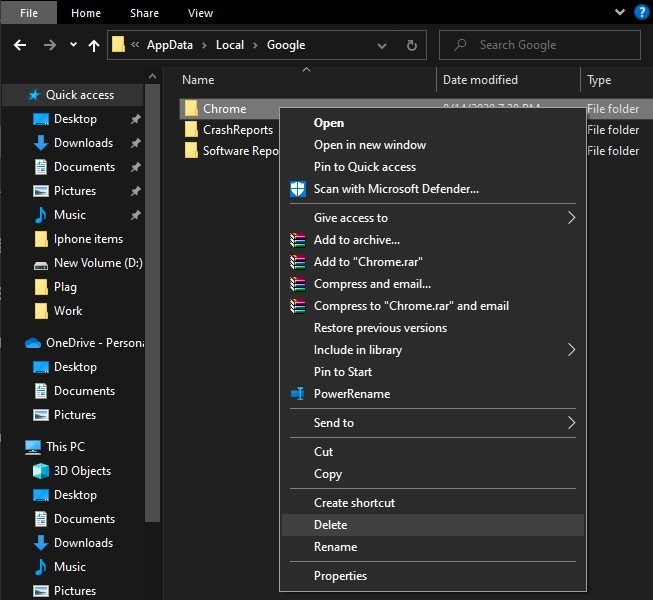Click the Search Google input field
This screenshot has height=600, width=653.
pyautogui.click(x=540, y=45)
